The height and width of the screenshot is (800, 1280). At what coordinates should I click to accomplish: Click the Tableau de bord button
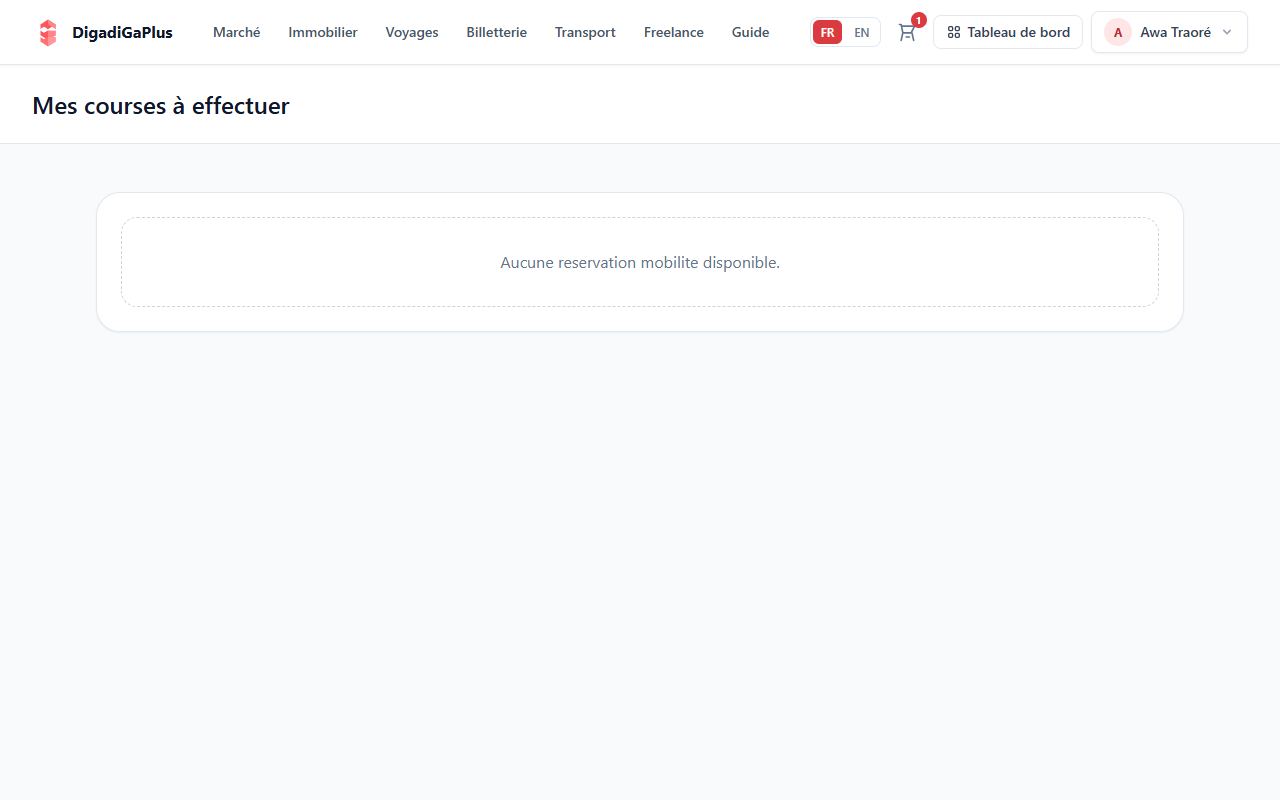point(1008,32)
